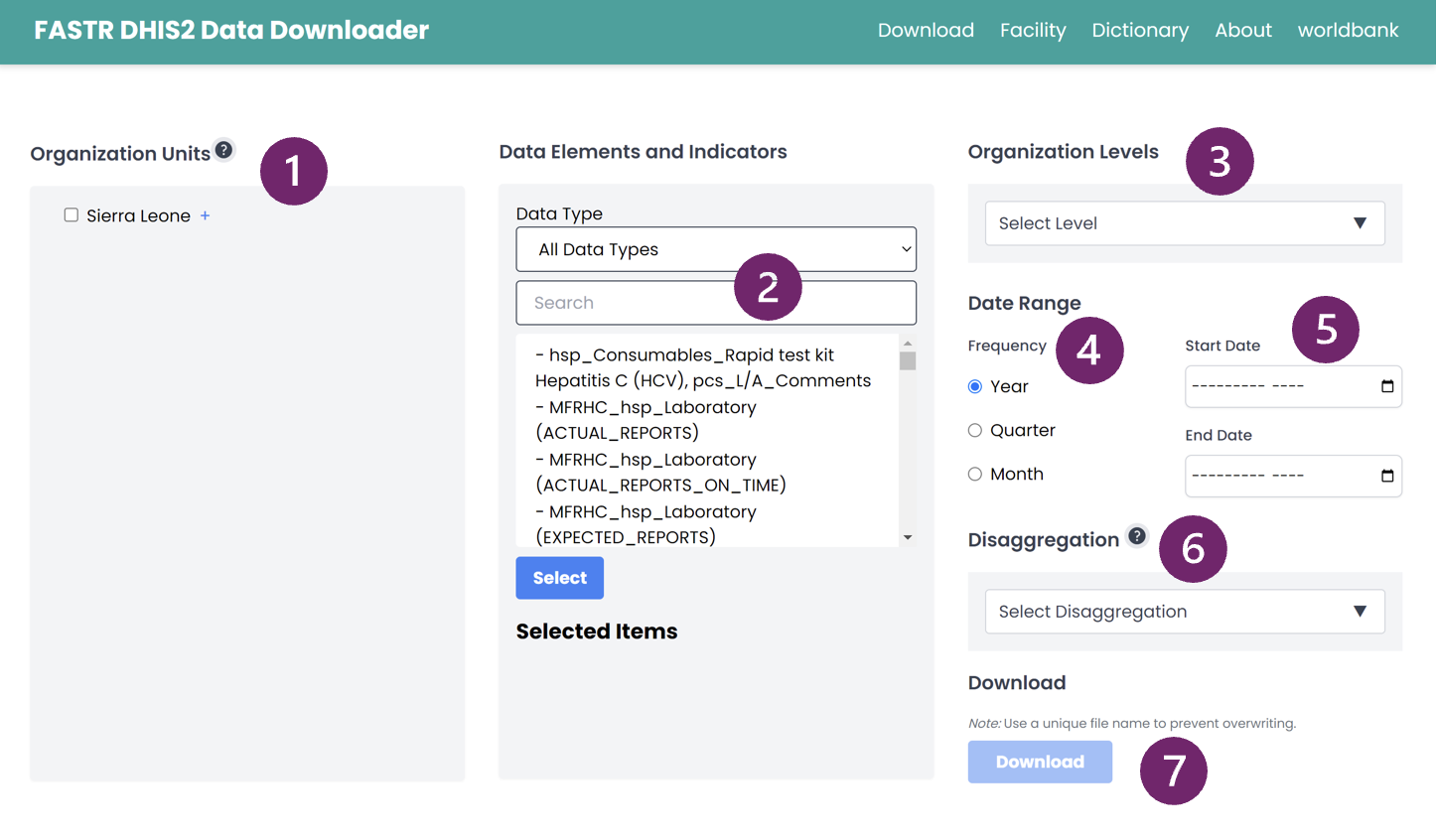Viewport: 1436px width, 840px height.
Task: Select the Quarter frequency radio button
Action: pyautogui.click(x=975, y=430)
